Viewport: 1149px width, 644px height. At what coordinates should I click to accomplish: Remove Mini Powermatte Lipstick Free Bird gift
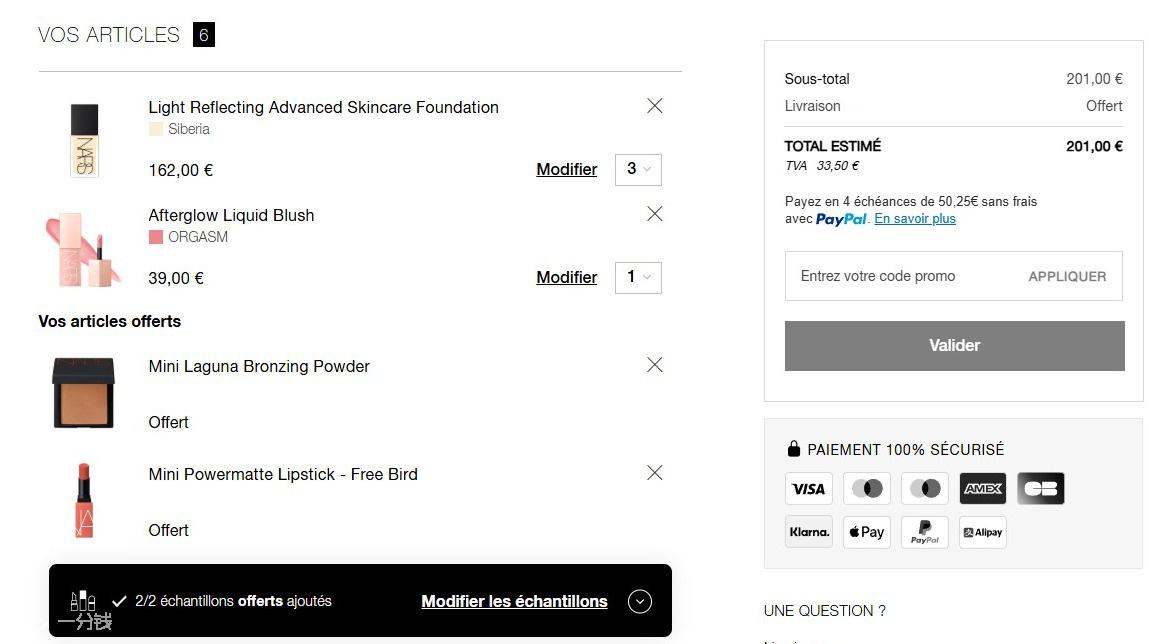(654, 473)
